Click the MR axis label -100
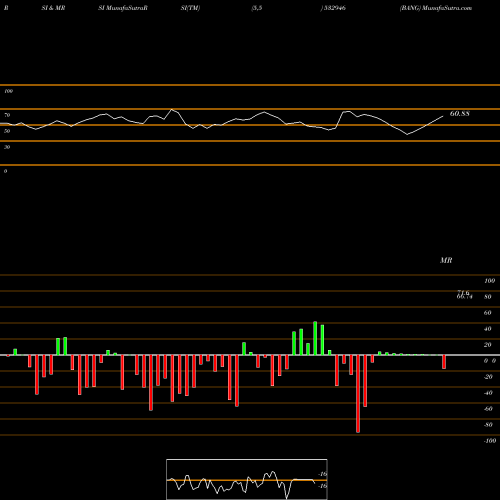Viewport: 500px width, 500px height. tap(490, 441)
